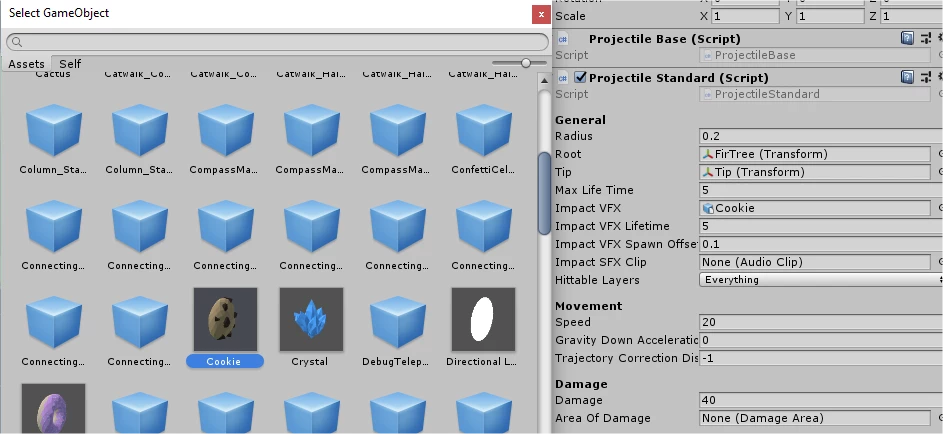Click the highlighted Cookie label
The width and height of the screenshot is (943, 434).
point(224,361)
